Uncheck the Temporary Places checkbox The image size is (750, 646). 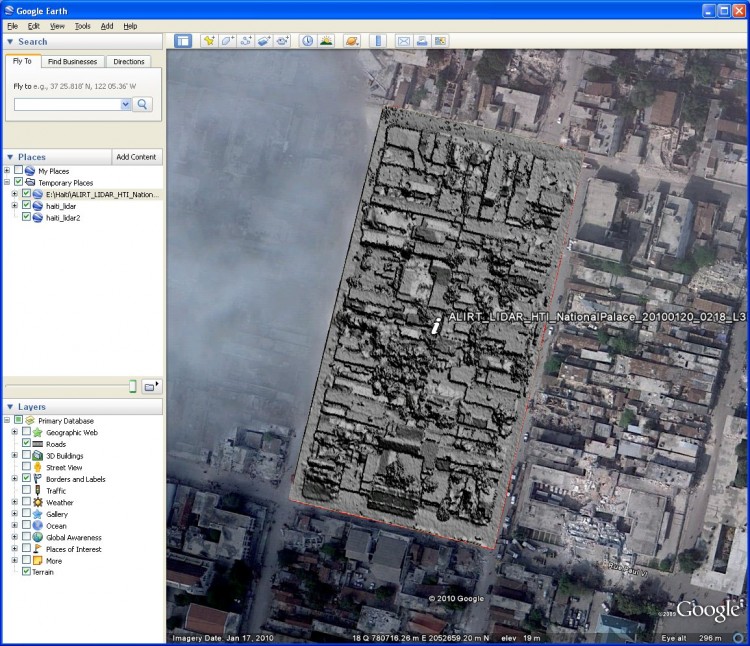coord(18,182)
